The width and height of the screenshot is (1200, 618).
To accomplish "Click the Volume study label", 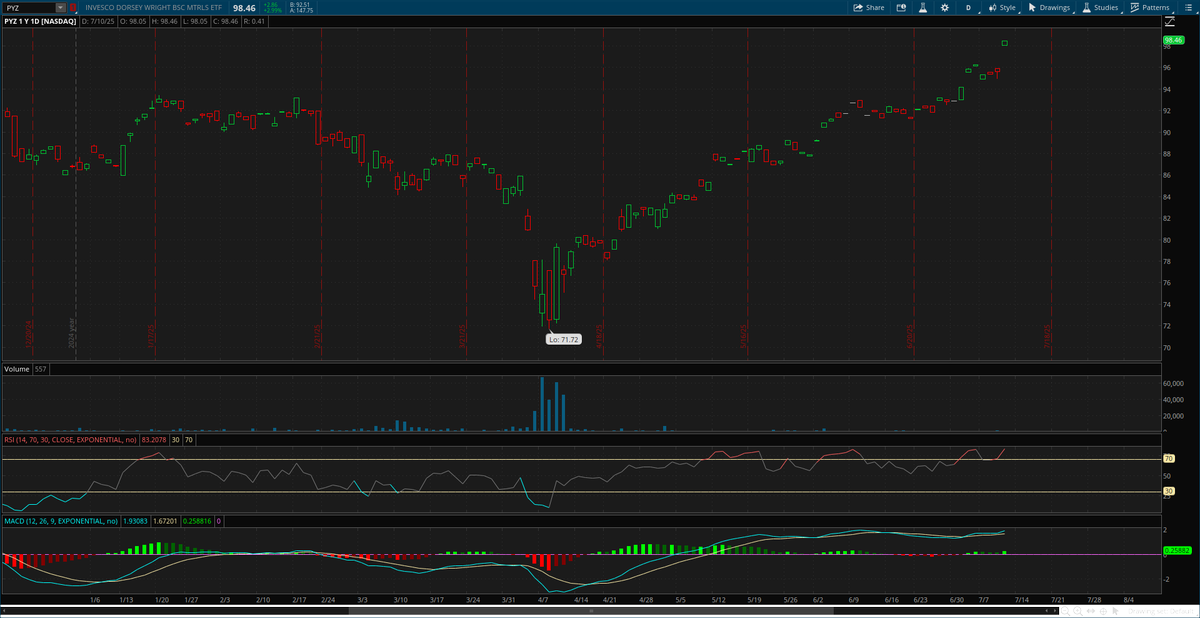I will (x=17, y=369).
